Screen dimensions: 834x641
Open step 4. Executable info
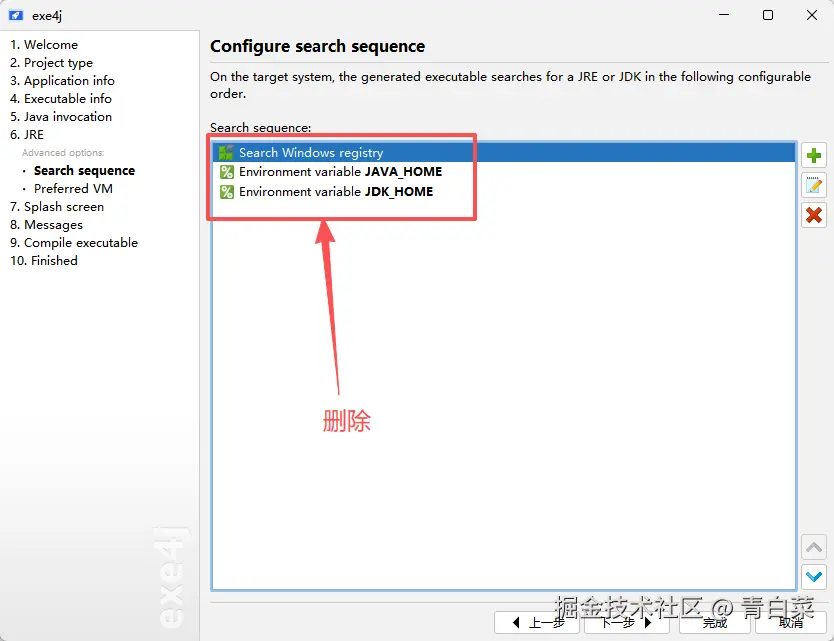(x=61, y=99)
